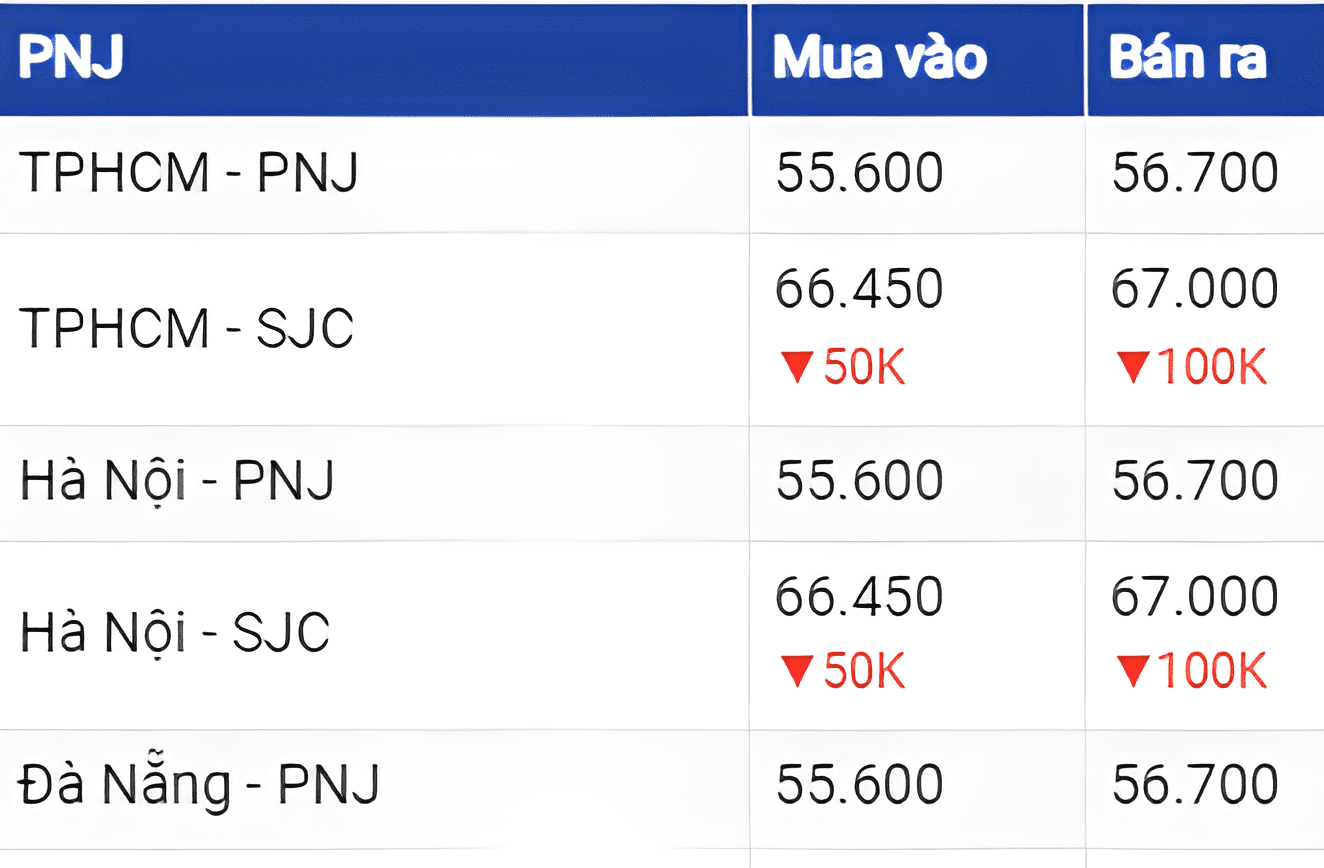Select the 67.000 sell price for TPHCM - SJC
Screen dimensions: 1324x868
[1195, 289]
